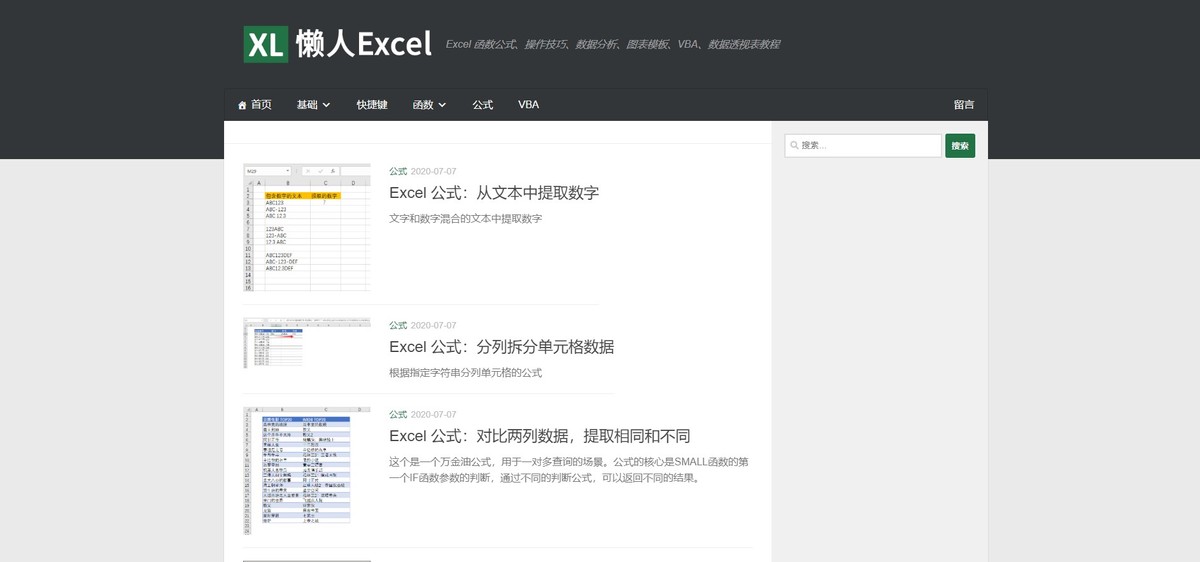This screenshot has height=562, width=1200.
Task: Expand the 基础 menu dropdown
Action: (x=313, y=105)
